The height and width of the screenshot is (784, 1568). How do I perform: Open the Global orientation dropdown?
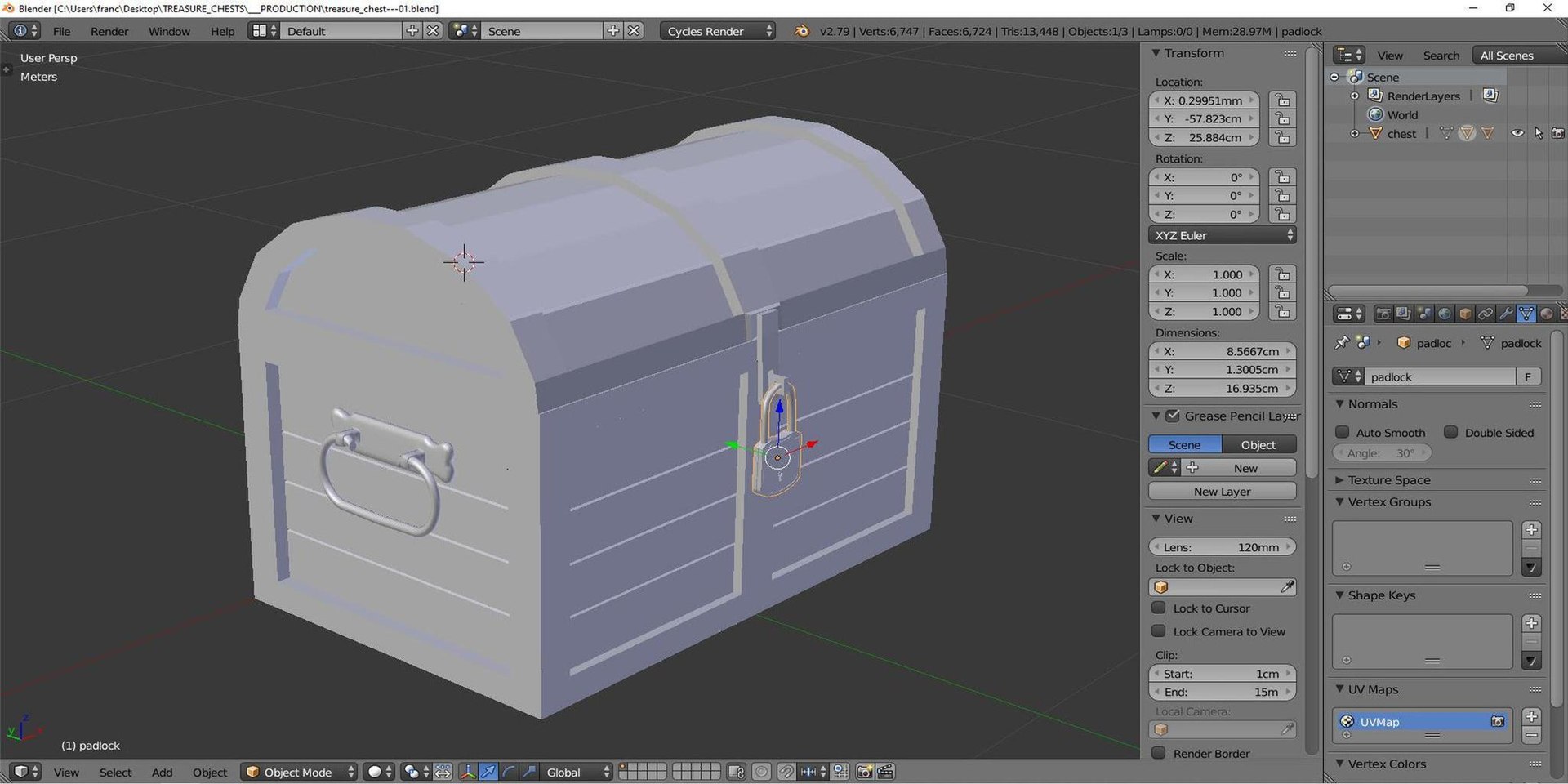tap(577, 772)
